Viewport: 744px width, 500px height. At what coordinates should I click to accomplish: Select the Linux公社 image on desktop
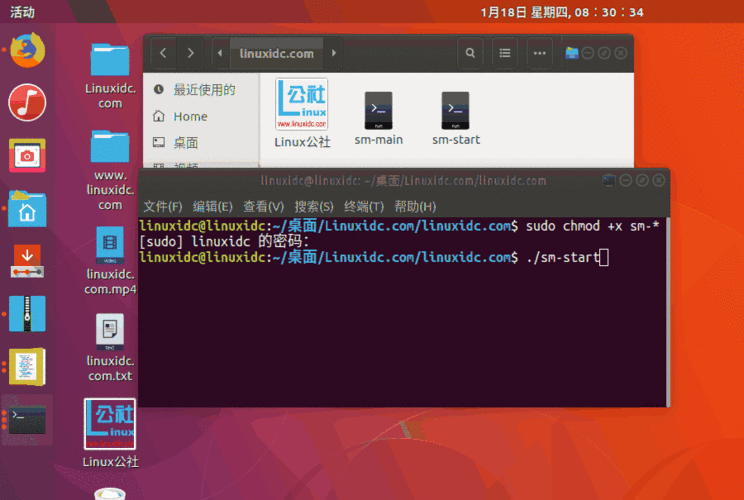[x=110, y=433]
